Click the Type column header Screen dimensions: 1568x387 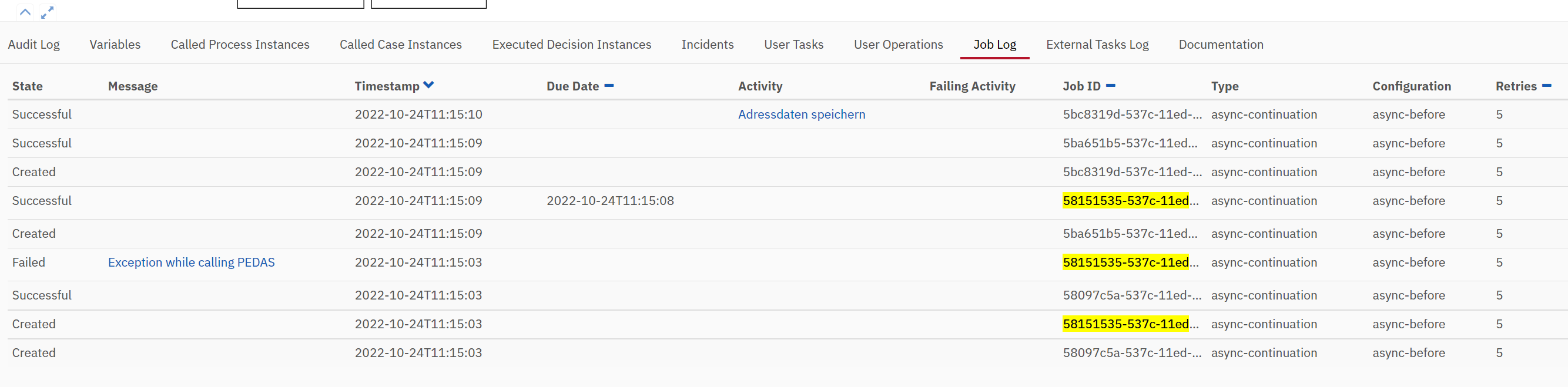tap(1225, 86)
